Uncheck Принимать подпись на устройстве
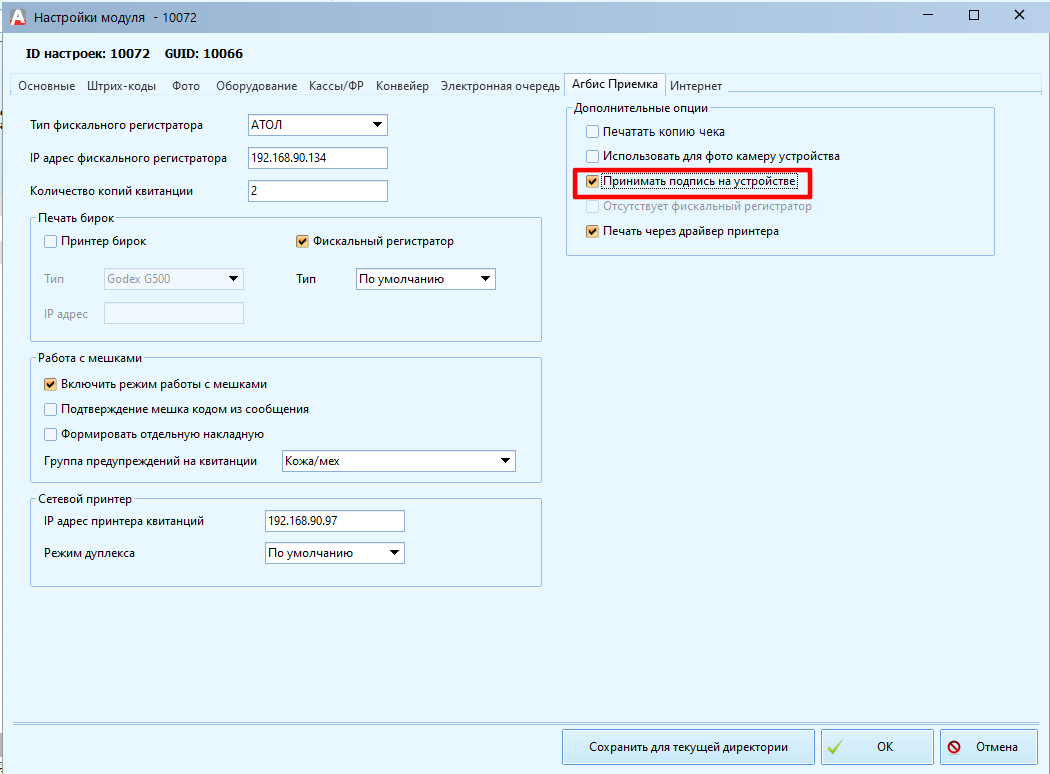1050x774 pixels. click(592, 181)
